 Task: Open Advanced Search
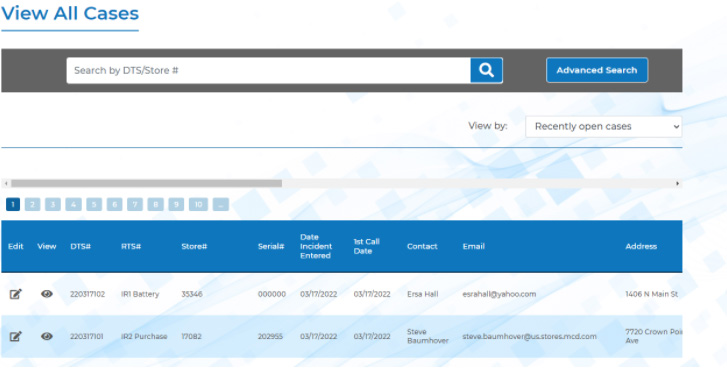point(597,70)
